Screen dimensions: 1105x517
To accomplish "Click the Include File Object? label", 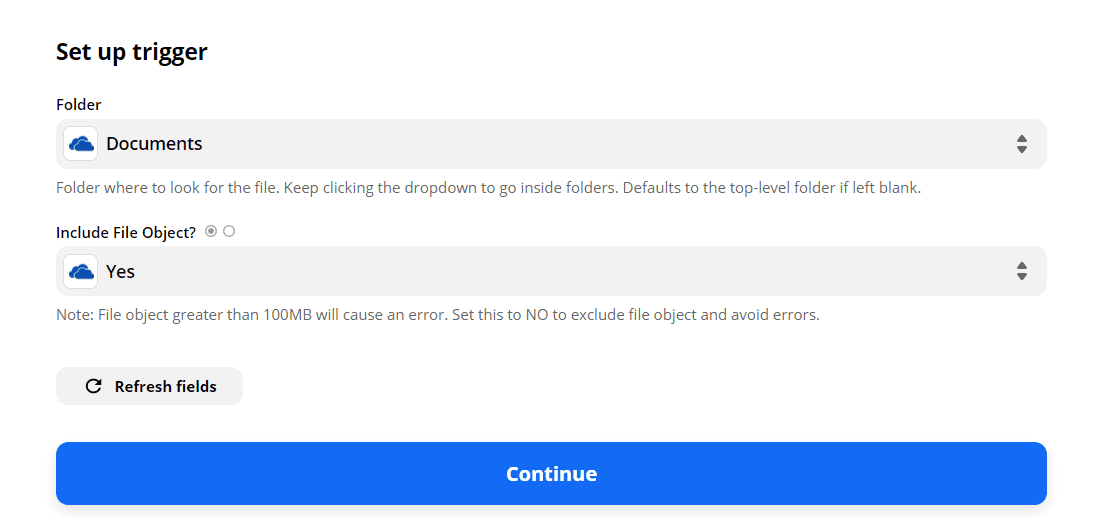I will [126, 232].
